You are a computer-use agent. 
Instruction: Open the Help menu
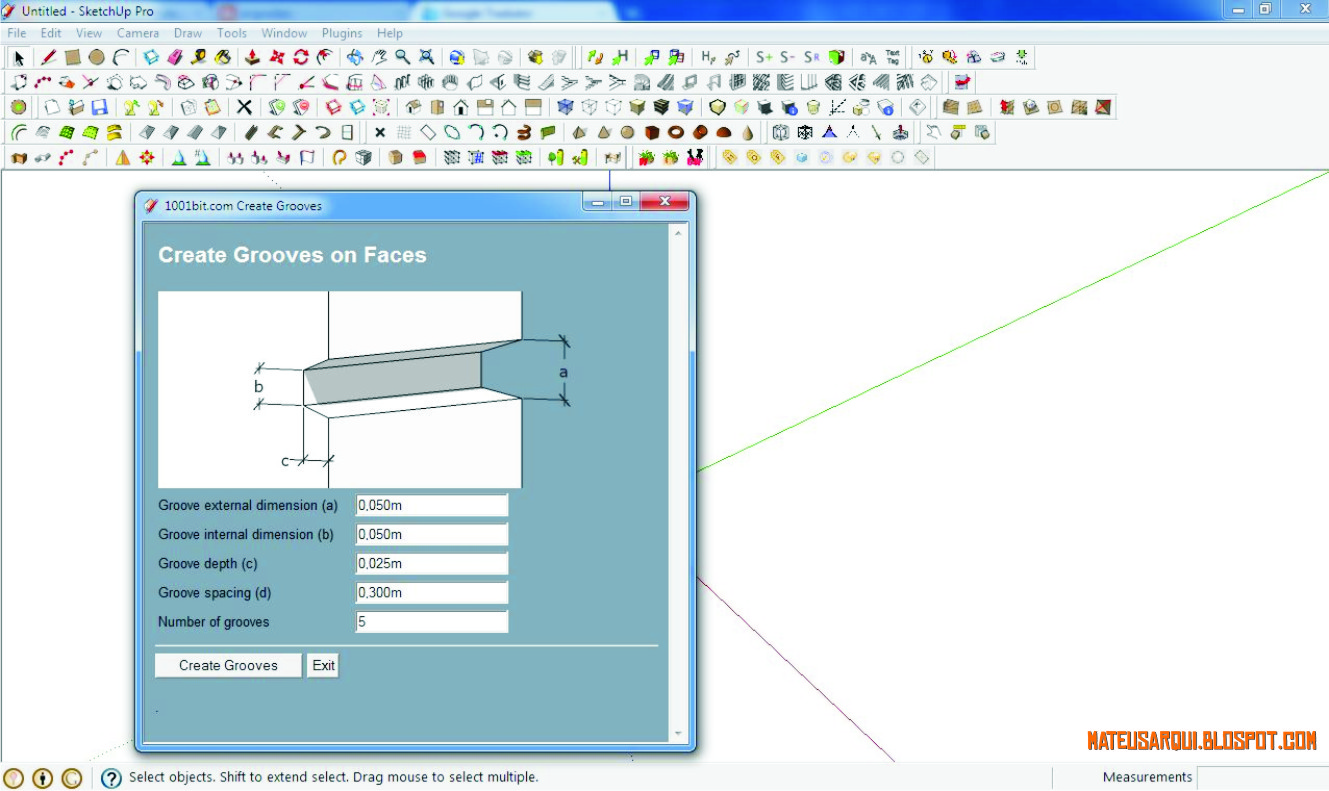(x=390, y=33)
